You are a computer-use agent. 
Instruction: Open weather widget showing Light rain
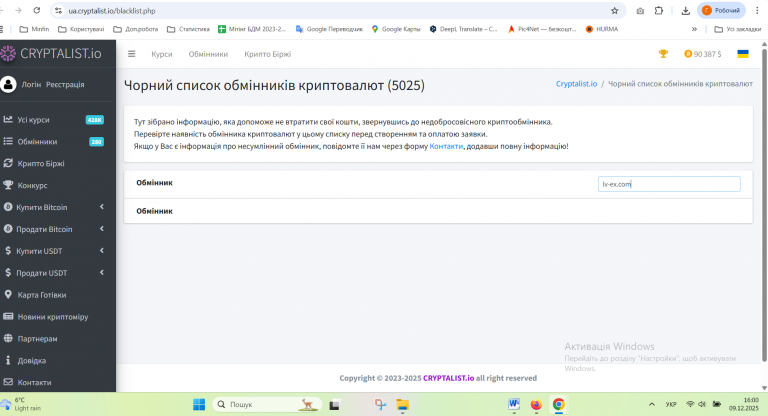21,404
